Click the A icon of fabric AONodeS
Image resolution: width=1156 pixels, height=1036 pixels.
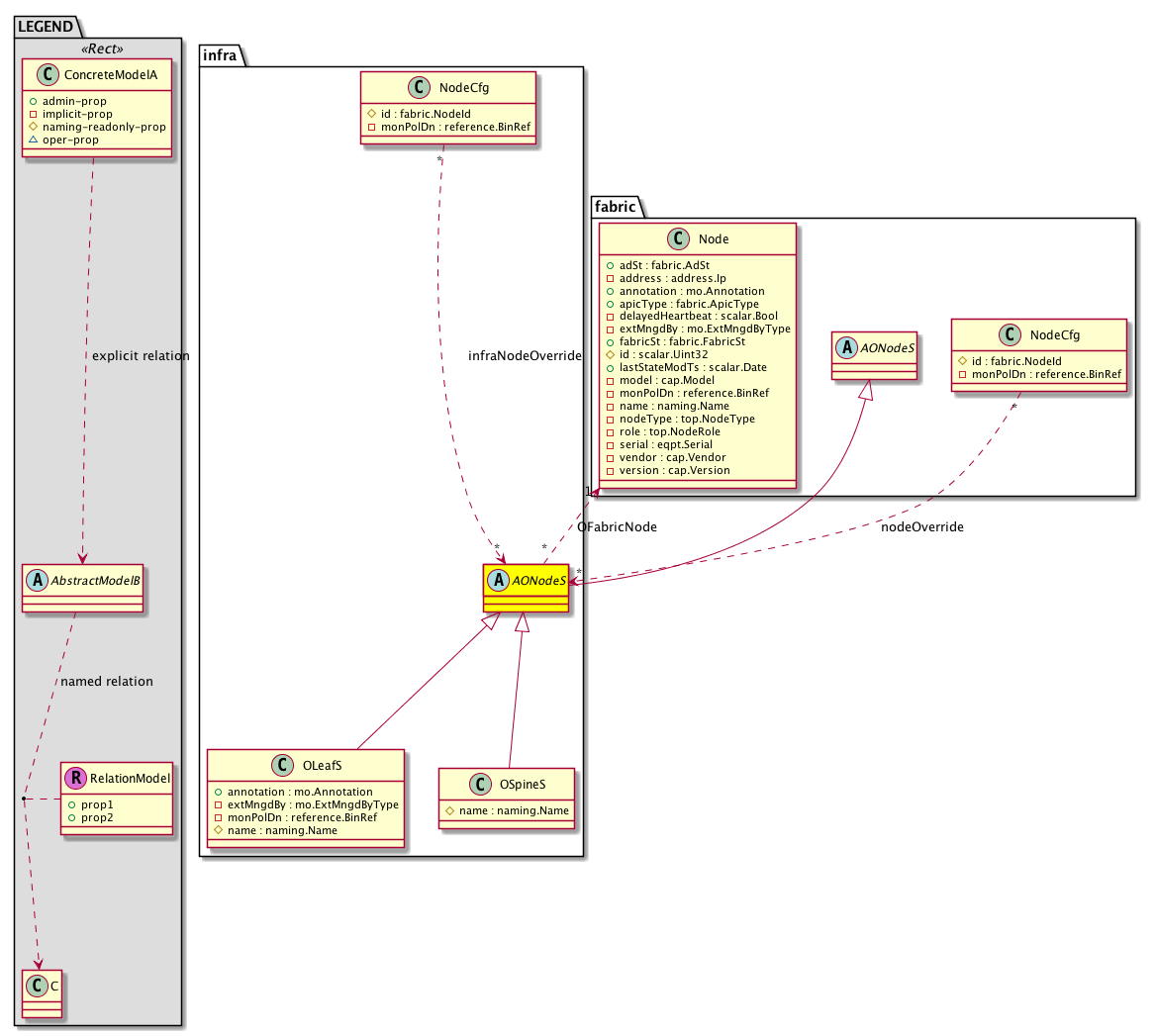(846, 348)
